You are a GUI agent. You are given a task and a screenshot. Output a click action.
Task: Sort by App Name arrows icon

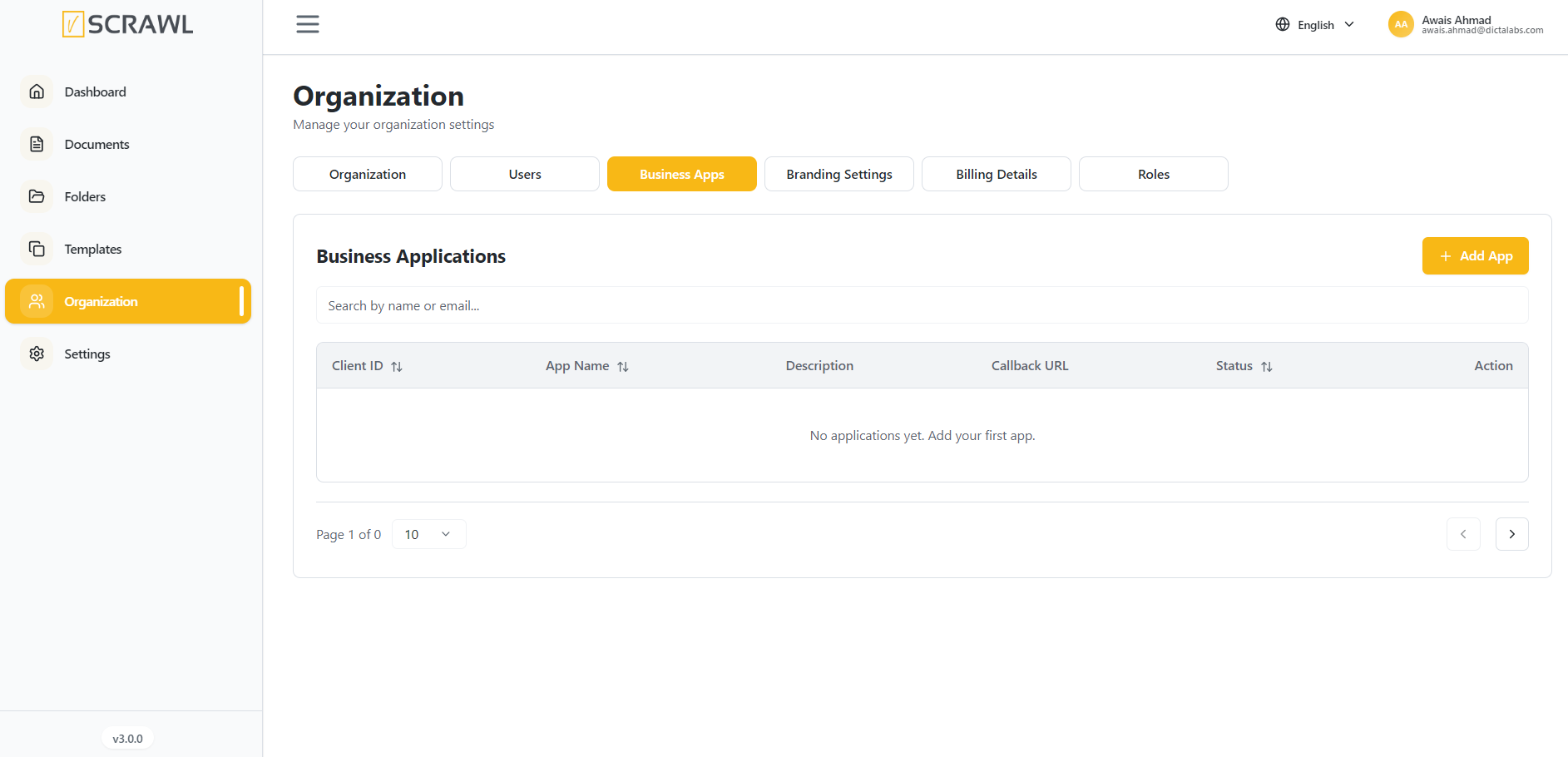[x=623, y=367]
